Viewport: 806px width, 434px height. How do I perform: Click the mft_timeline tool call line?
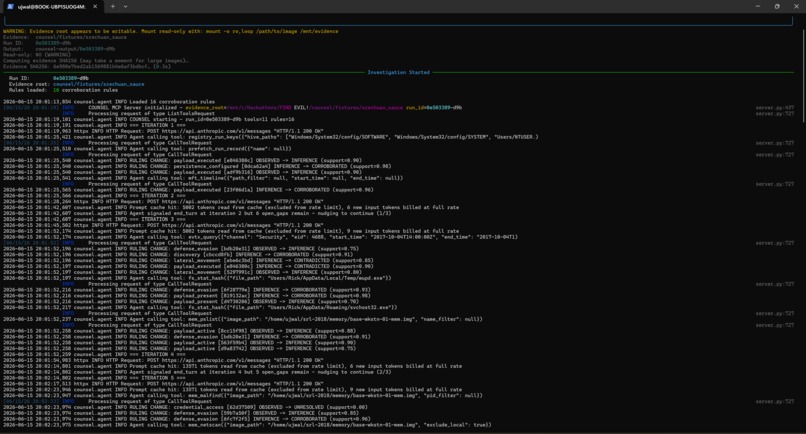coord(203,178)
